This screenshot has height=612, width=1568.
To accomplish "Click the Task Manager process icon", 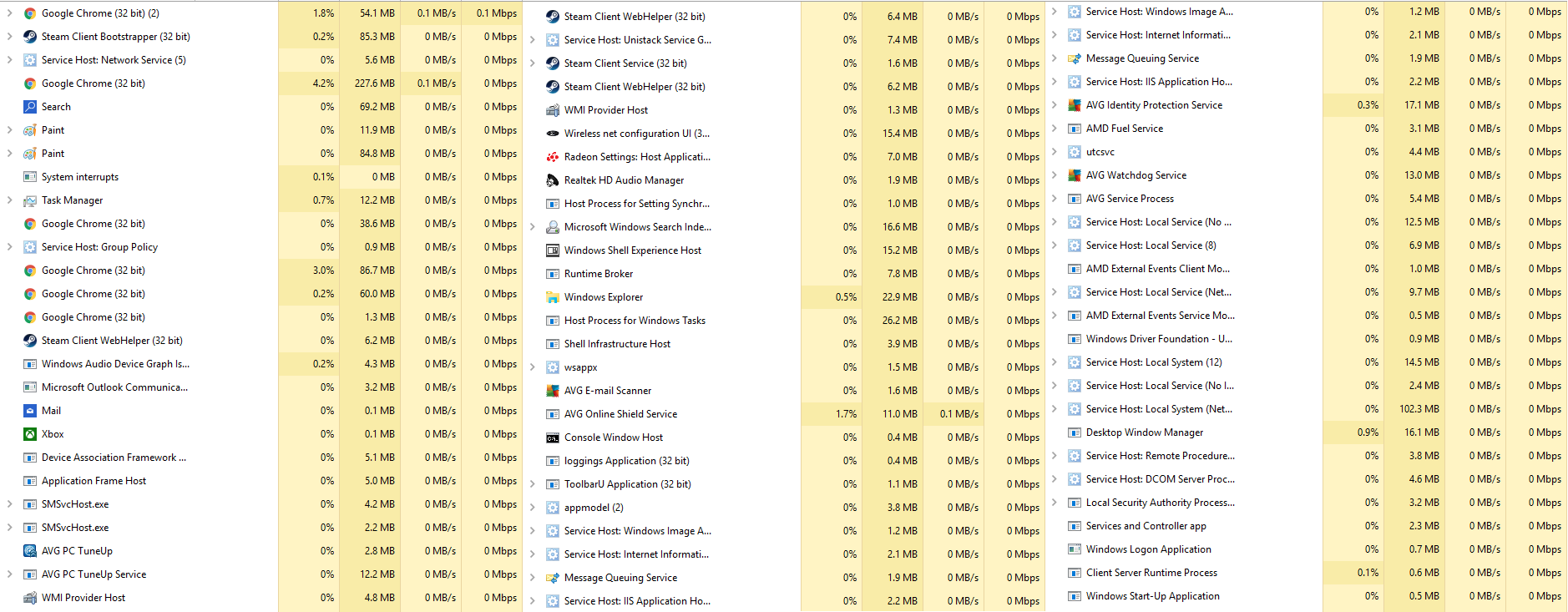I will point(30,200).
